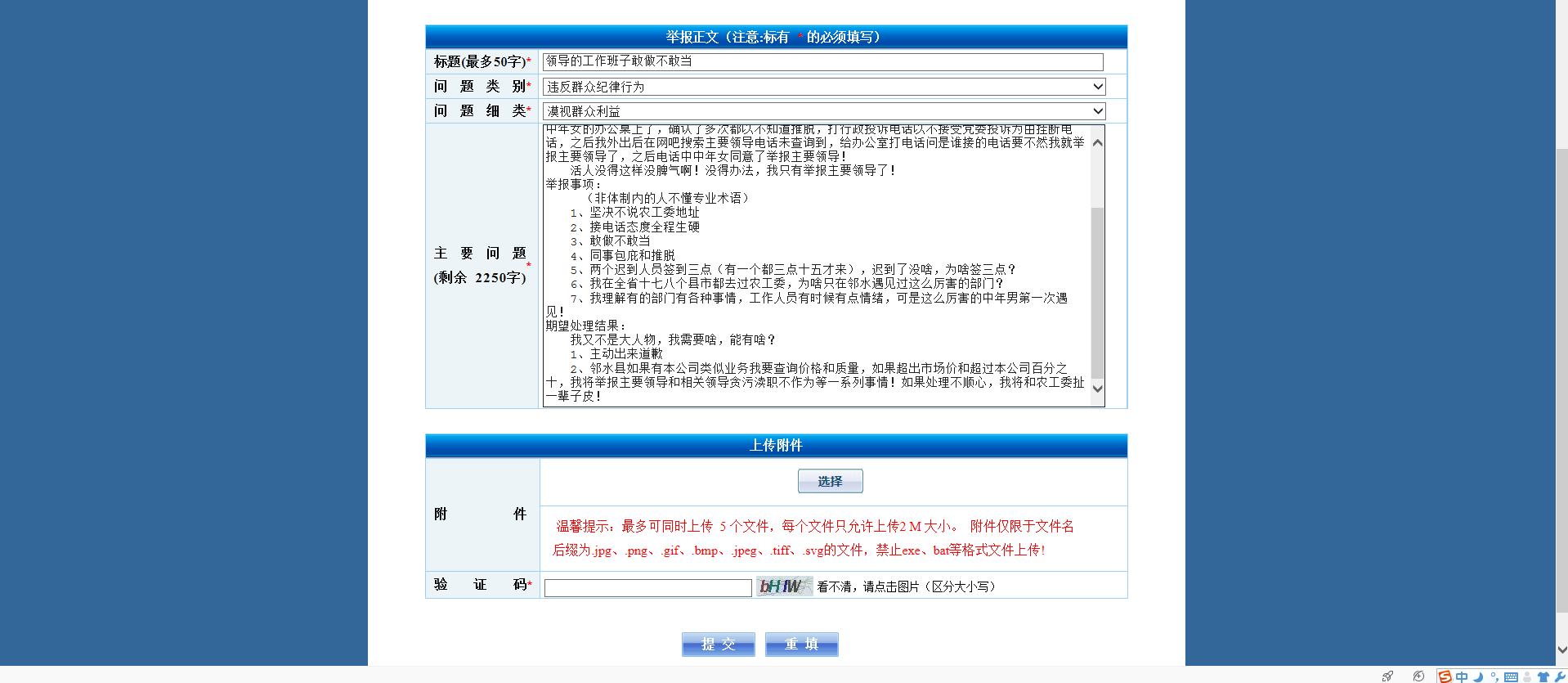Toggle Chinese/English mode 中 icon
1568x683 pixels.
[1462, 676]
